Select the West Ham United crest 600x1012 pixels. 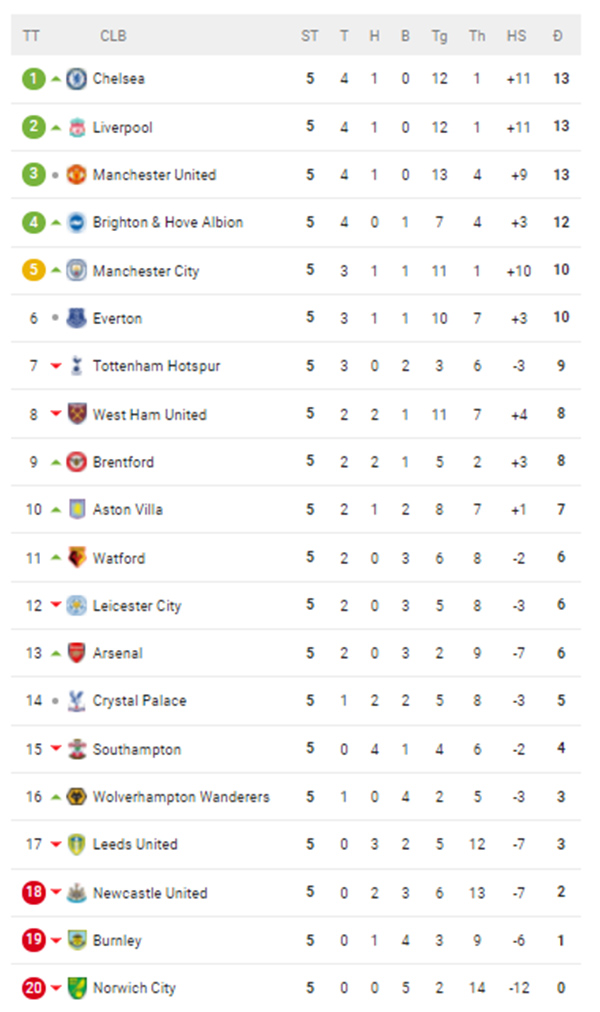click(76, 414)
